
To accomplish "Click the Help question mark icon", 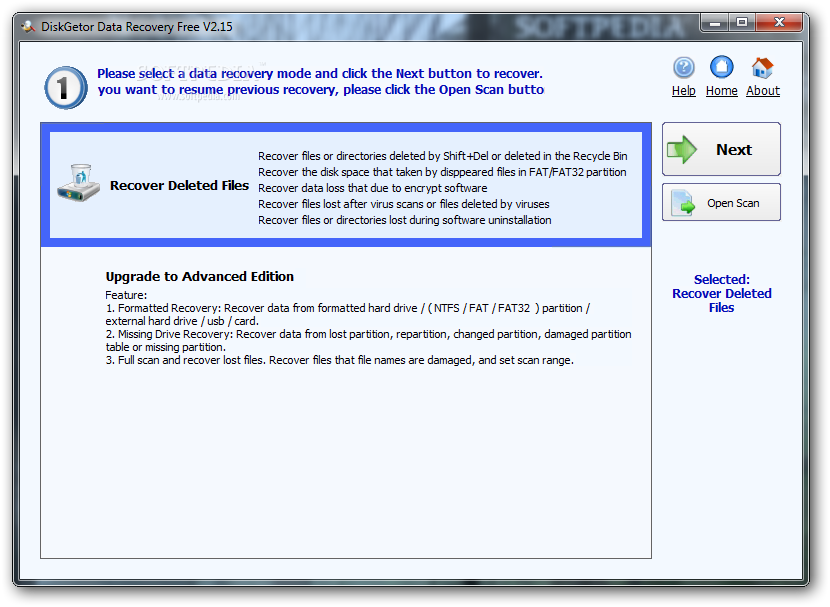I will click(683, 68).
